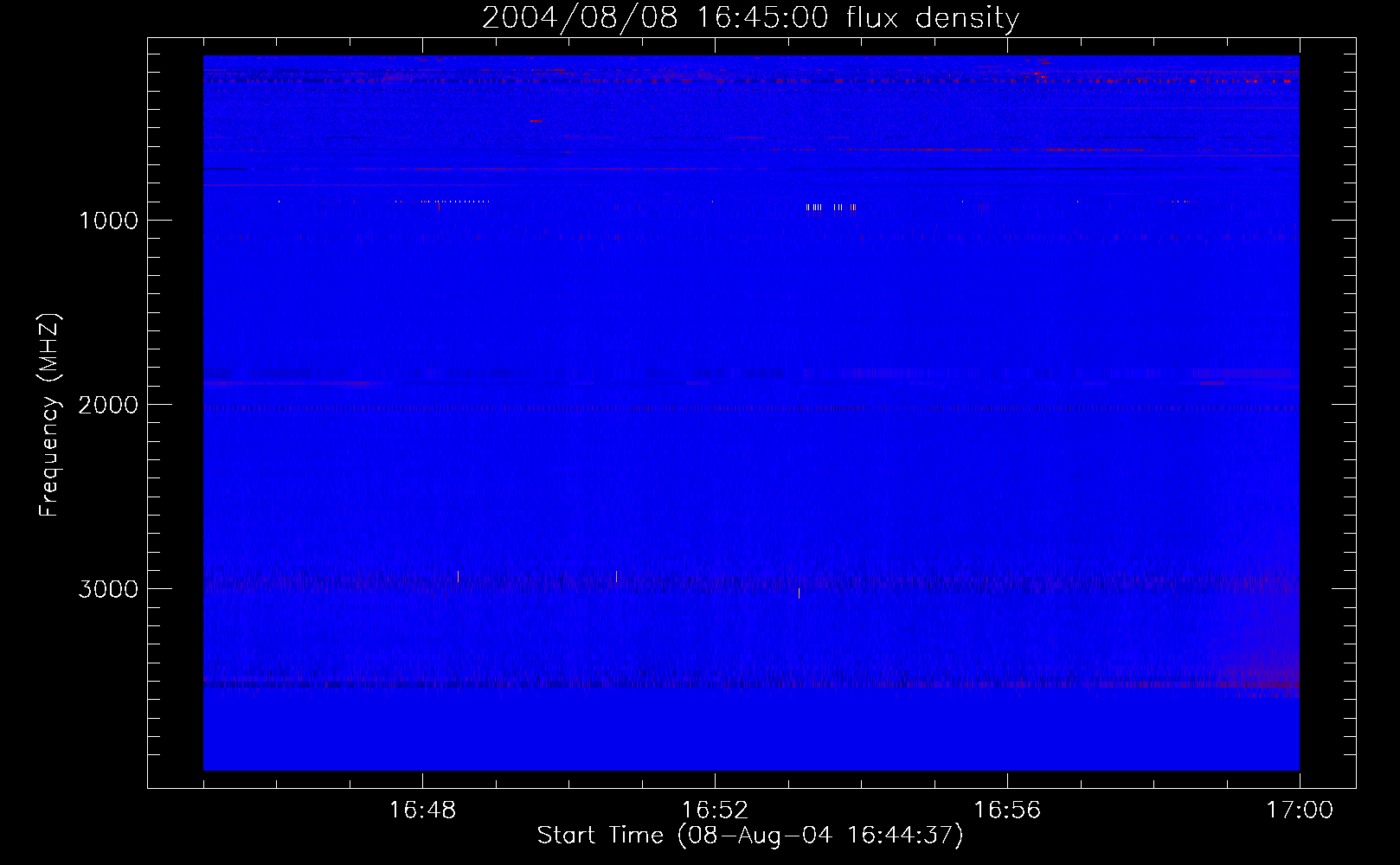Click the white spike near 16:53 at 3000 MHz
Viewport: 1400px width, 865px height.
pos(799,593)
